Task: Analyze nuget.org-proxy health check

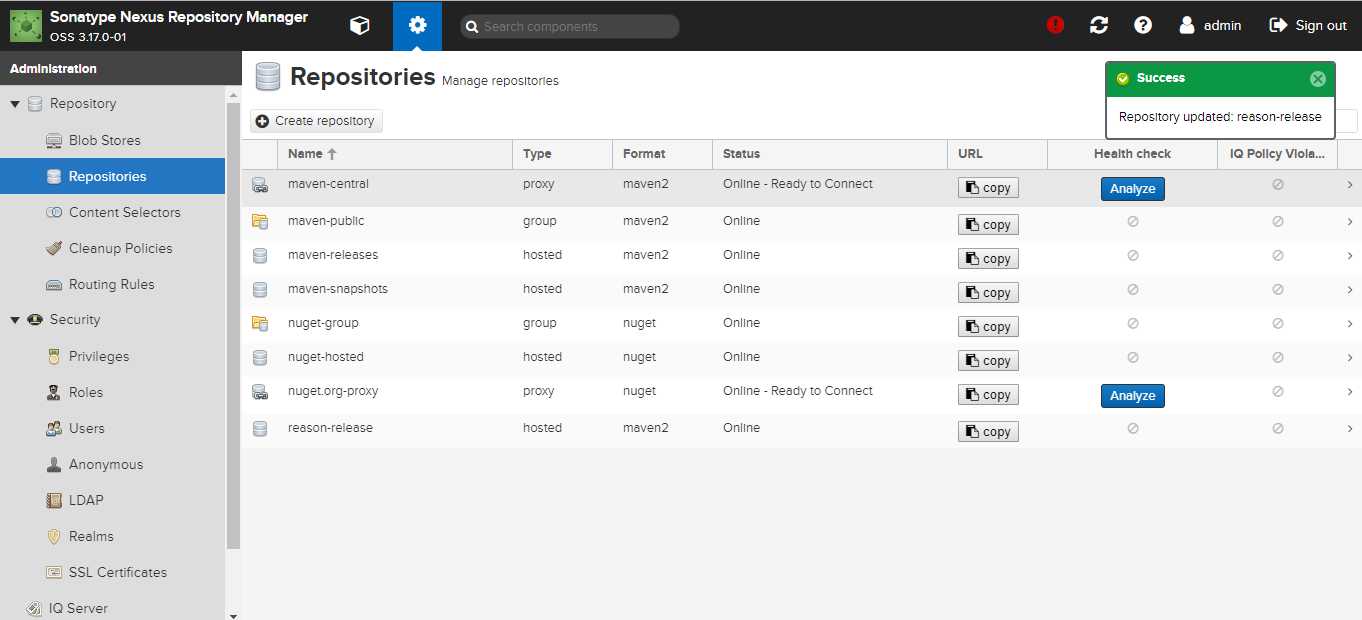Action: 1132,396
